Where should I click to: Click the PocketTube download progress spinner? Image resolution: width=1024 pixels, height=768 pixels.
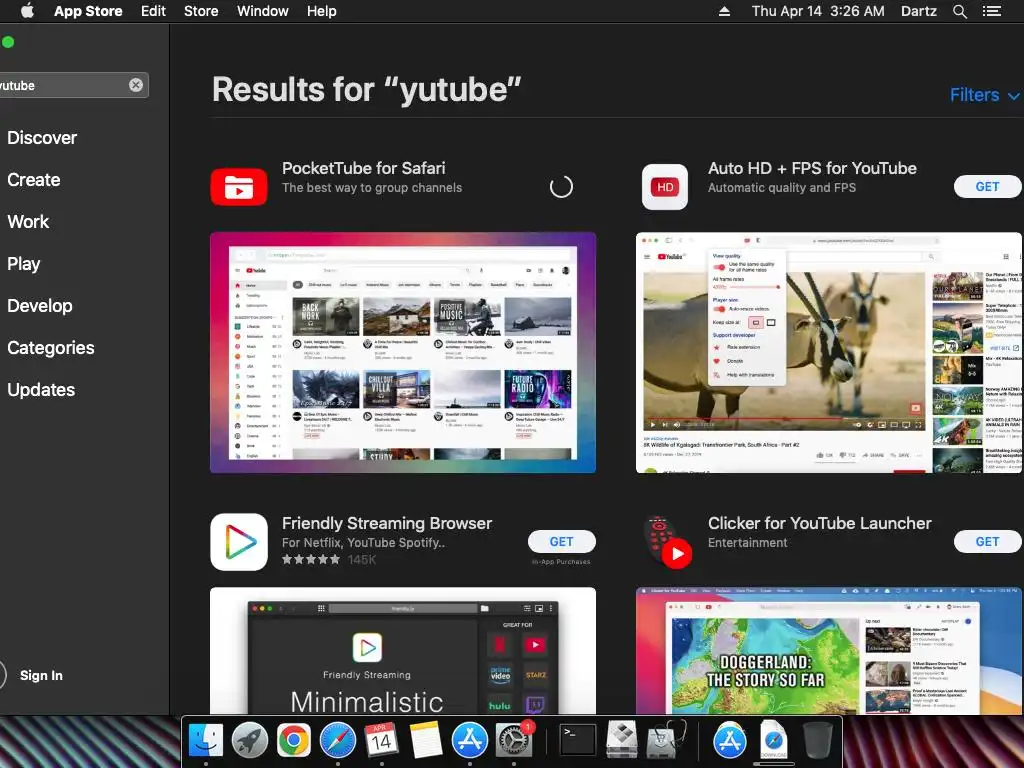tap(561, 187)
